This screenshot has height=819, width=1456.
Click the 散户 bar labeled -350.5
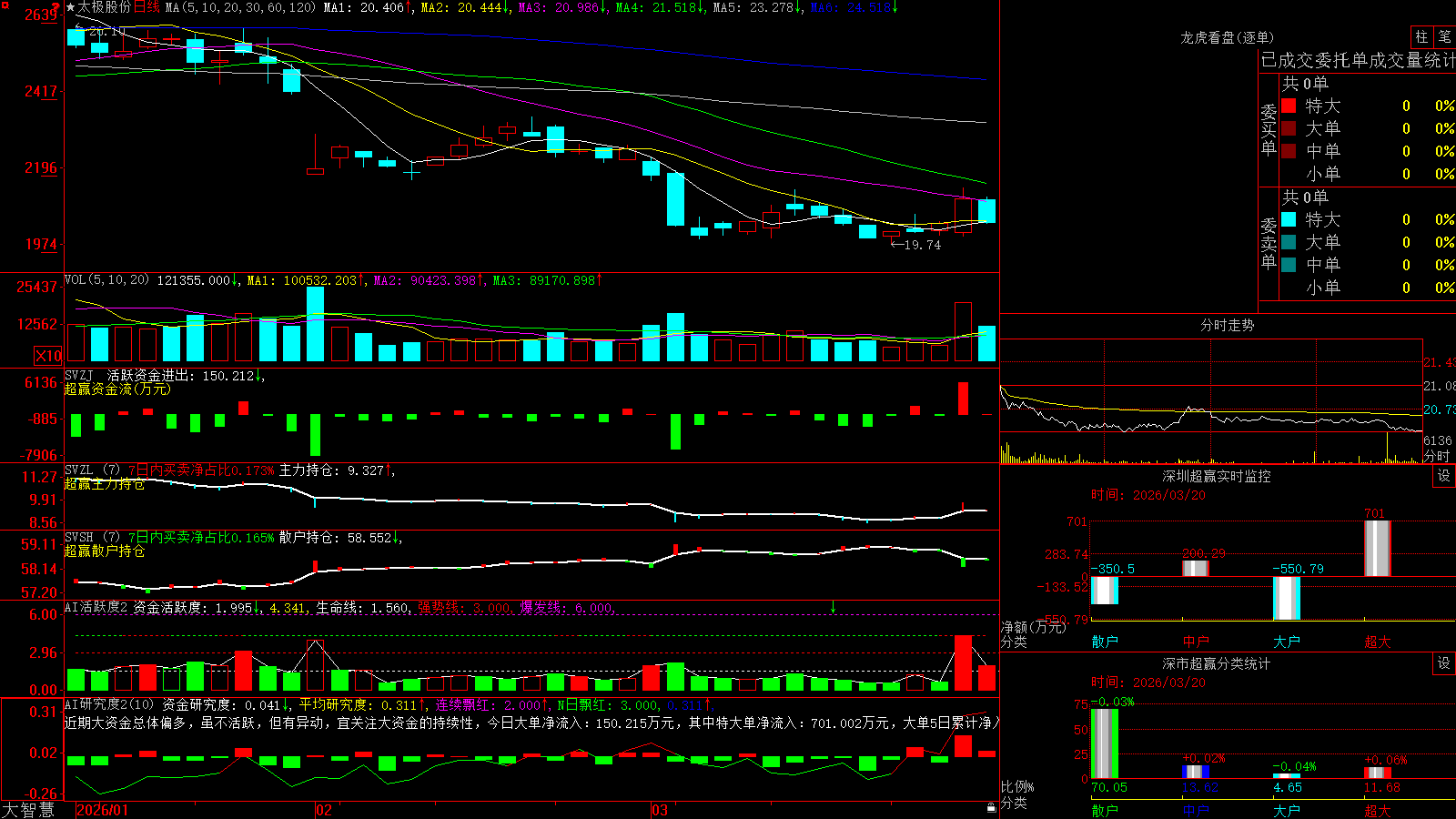click(1105, 590)
